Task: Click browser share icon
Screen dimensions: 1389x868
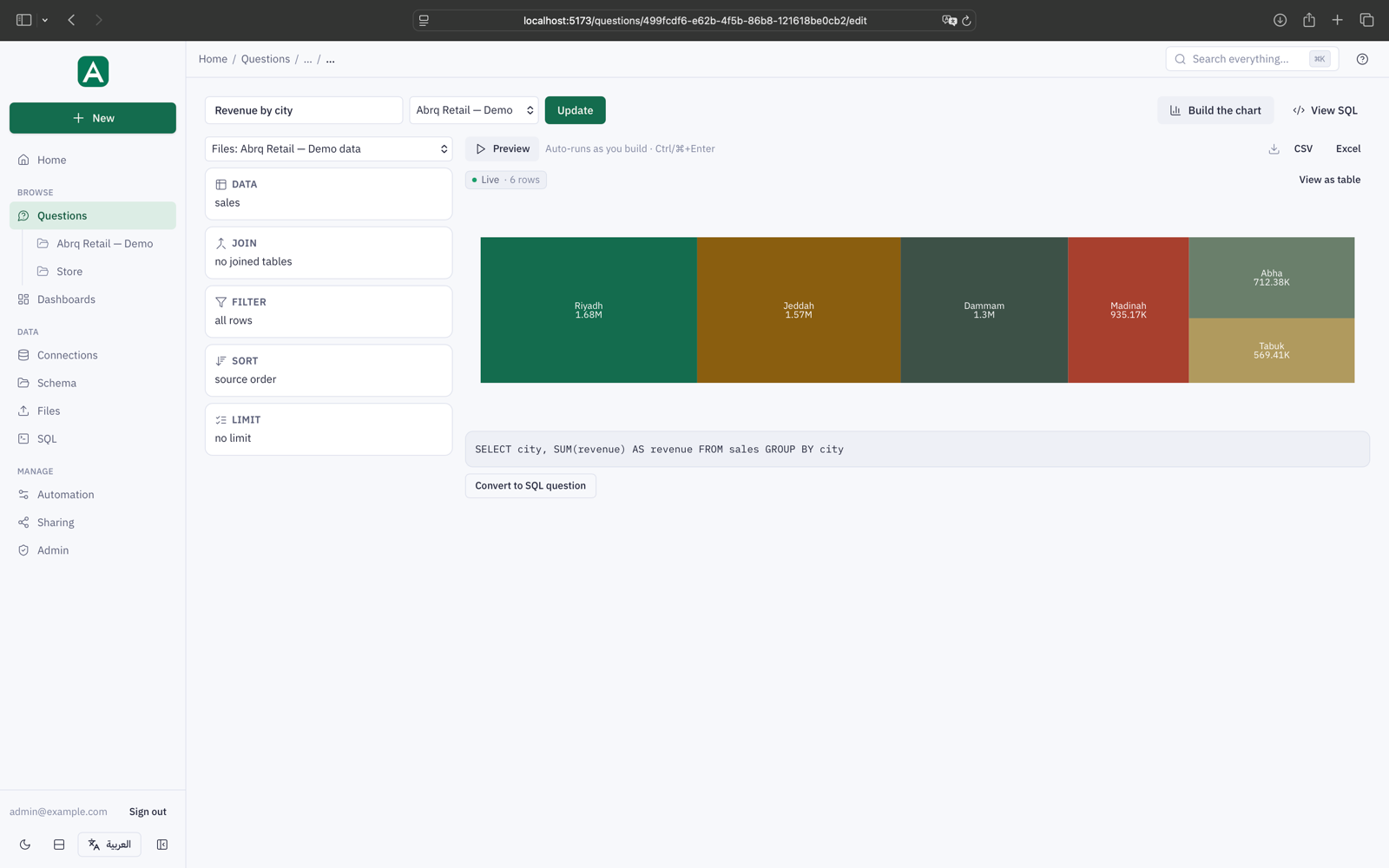Action: [x=1309, y=20]
